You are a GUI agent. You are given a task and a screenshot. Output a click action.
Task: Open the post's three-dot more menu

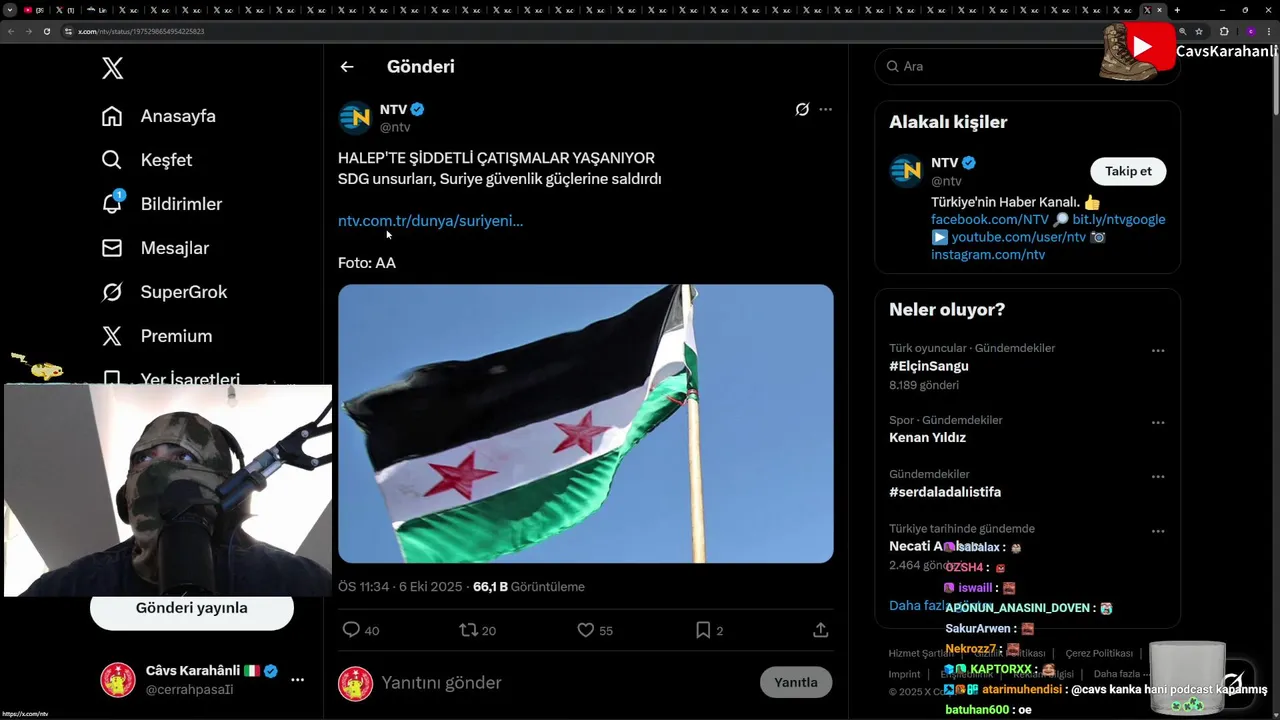coord(825,109)
